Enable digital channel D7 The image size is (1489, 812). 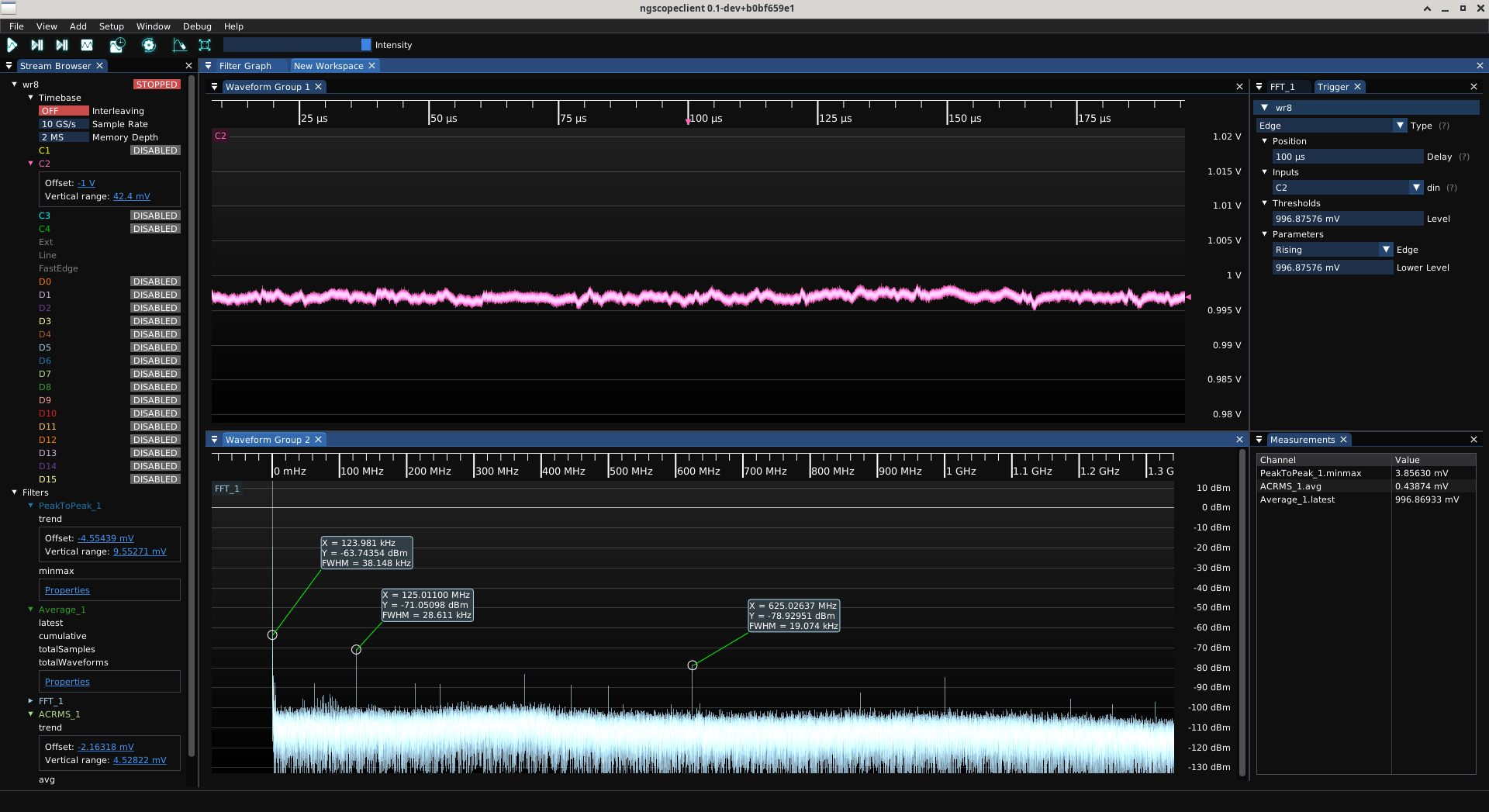tap(155, 374)
